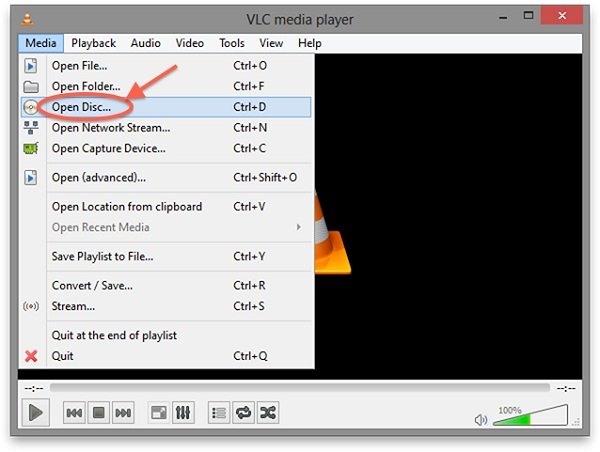Select the Quit menu entry
Viewport: 600px width, 452px height.
point(165,356)
